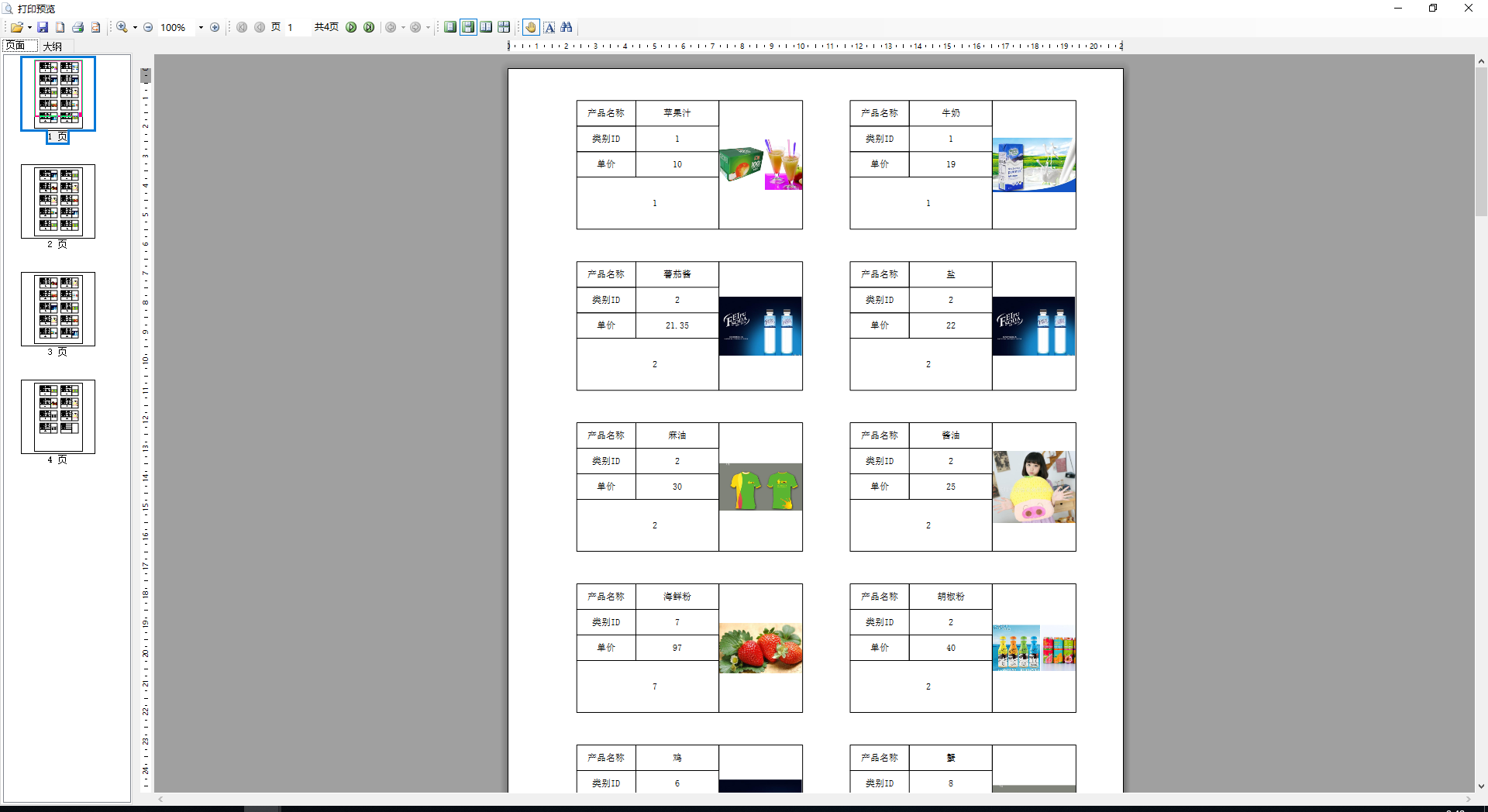
Task: Click the vertical ruler top marker
Action: [145, 75]
